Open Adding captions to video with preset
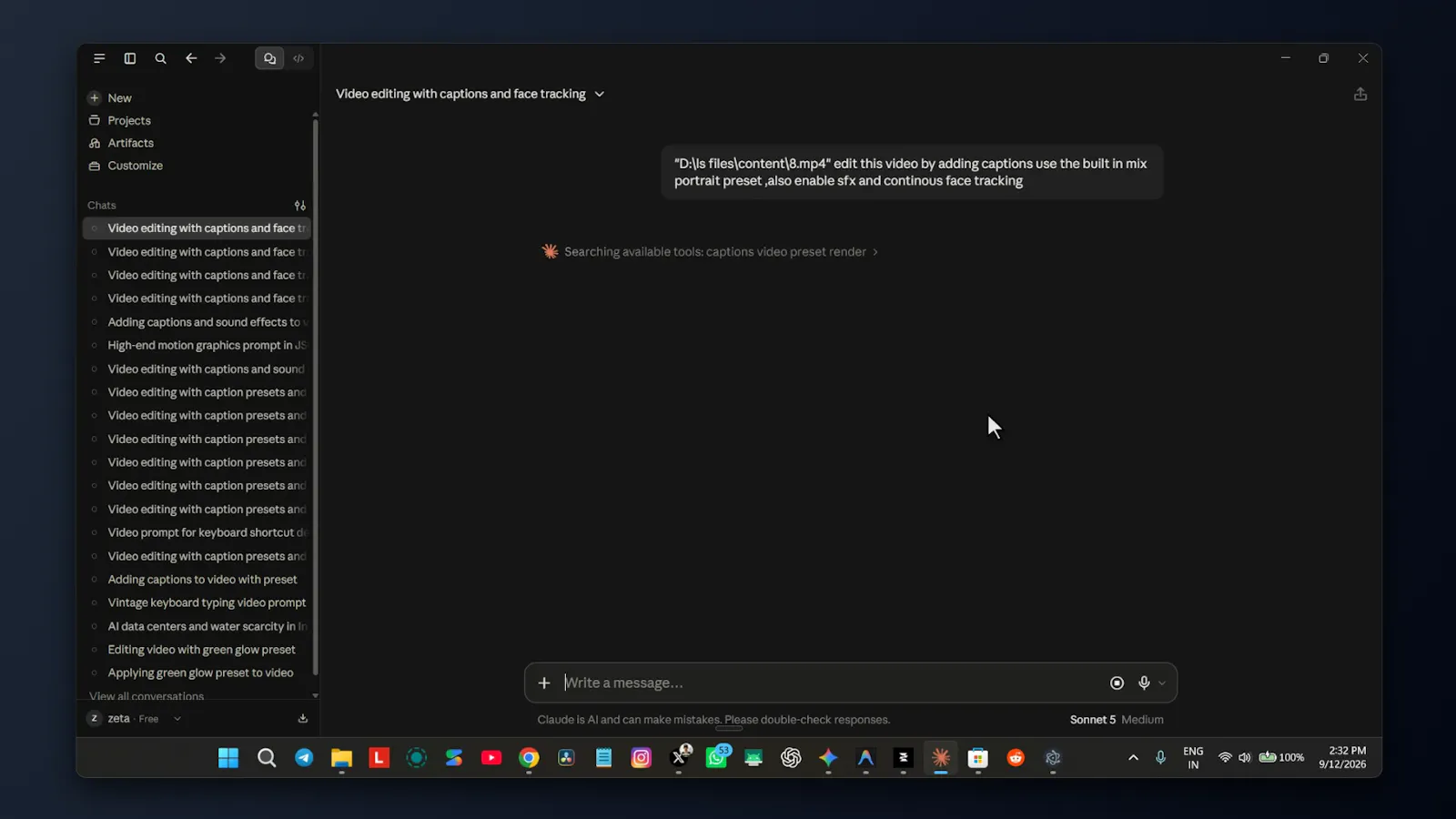Image resolution: width=1456 pixels, height=819 pixels. pyautogui.click(x=197, y=580)
